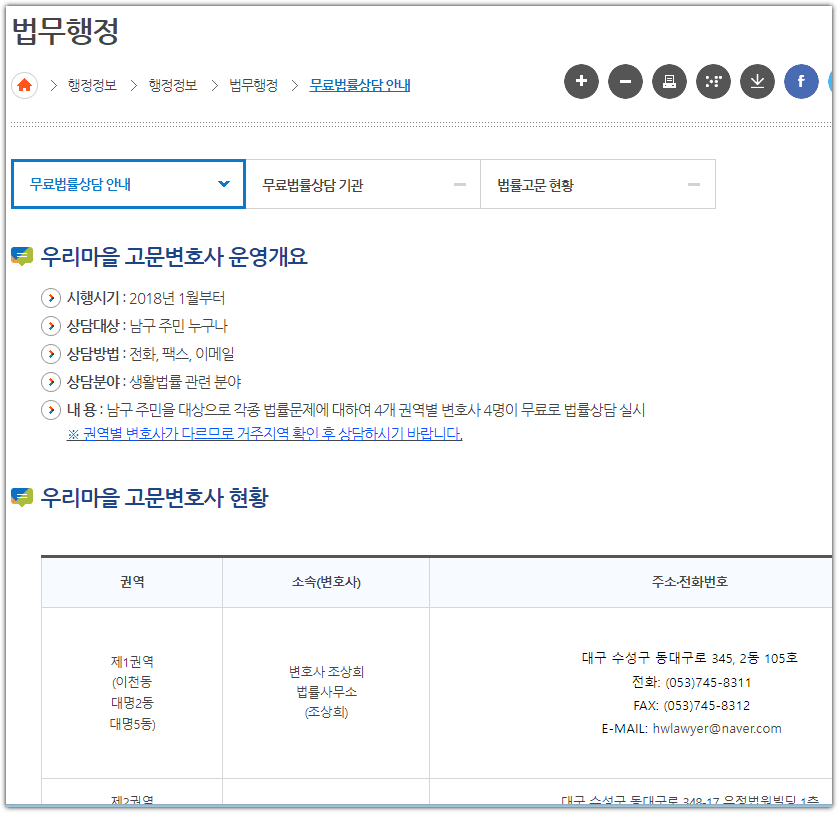Image resolution: width=838 pixels, height=813 pixels.
Task: Click the speech-bubble icon beside 운영개요 heading
Action: pos(23,256)
